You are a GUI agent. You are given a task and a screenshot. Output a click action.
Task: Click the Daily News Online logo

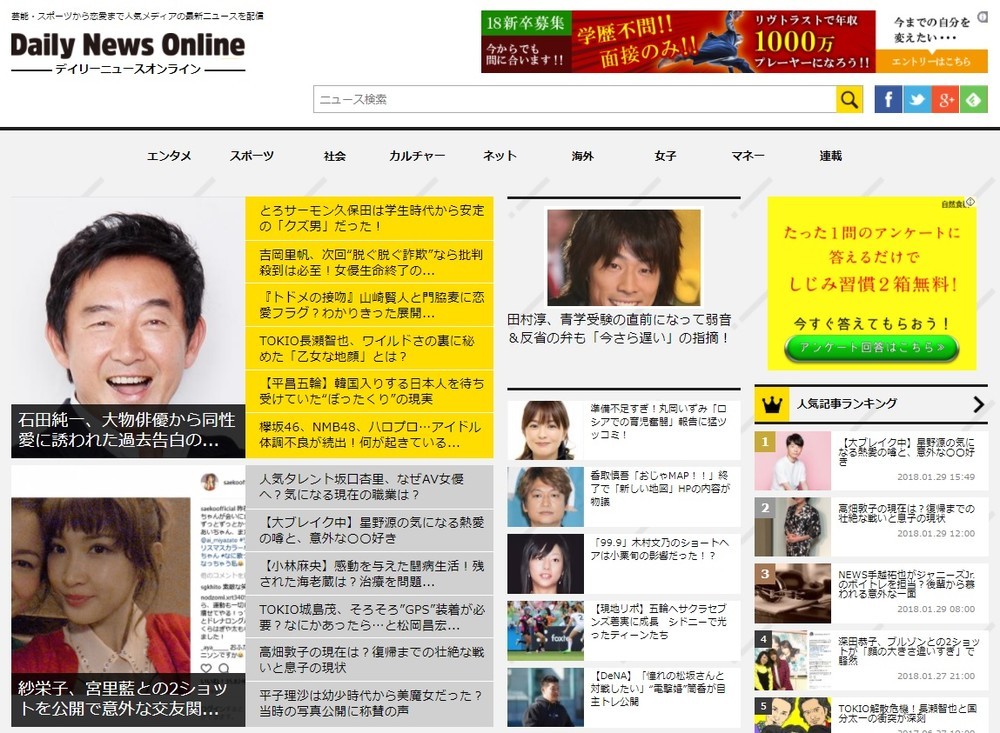coord(128,45)
